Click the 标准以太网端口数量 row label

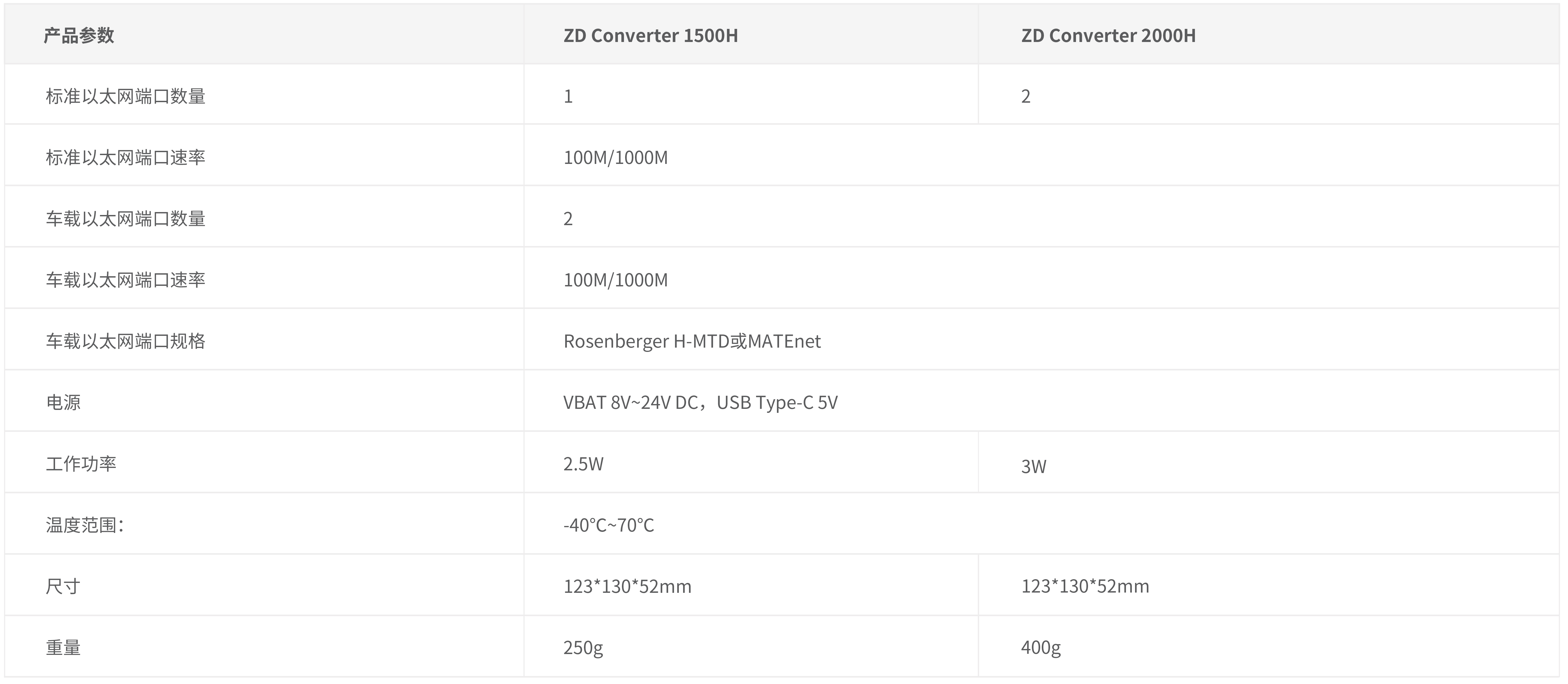click(x=125, y=96)
